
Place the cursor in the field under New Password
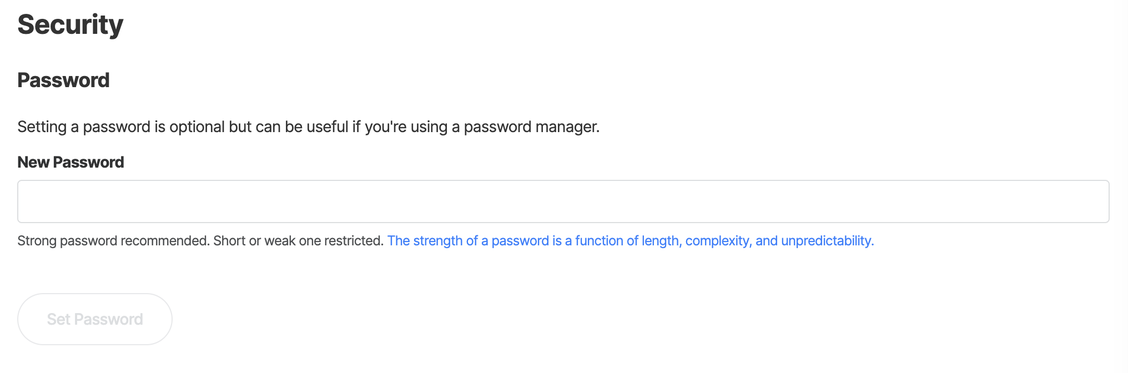point(563,202)
